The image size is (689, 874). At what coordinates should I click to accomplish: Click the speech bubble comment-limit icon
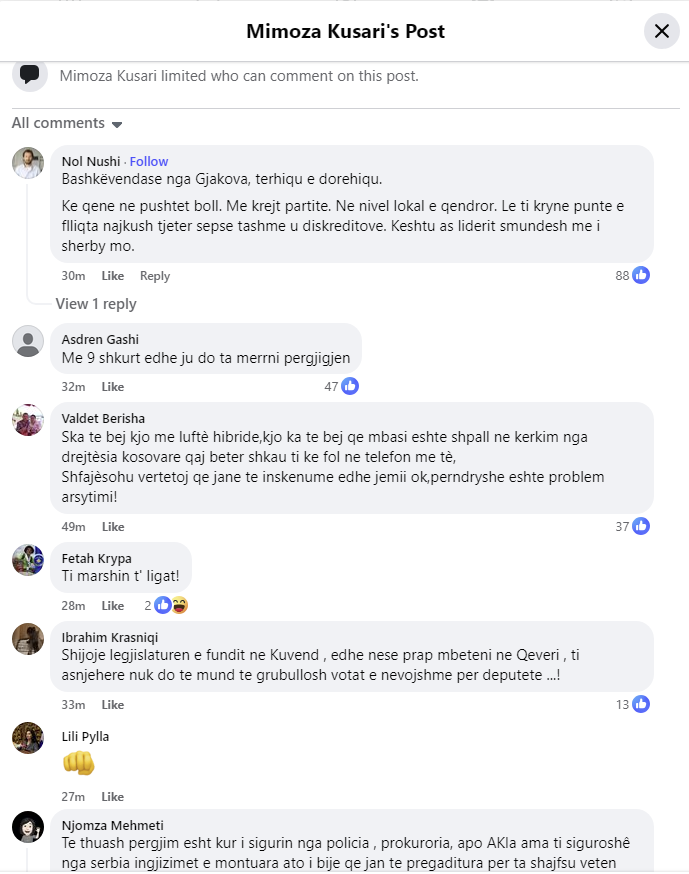(x=30, y=74)
